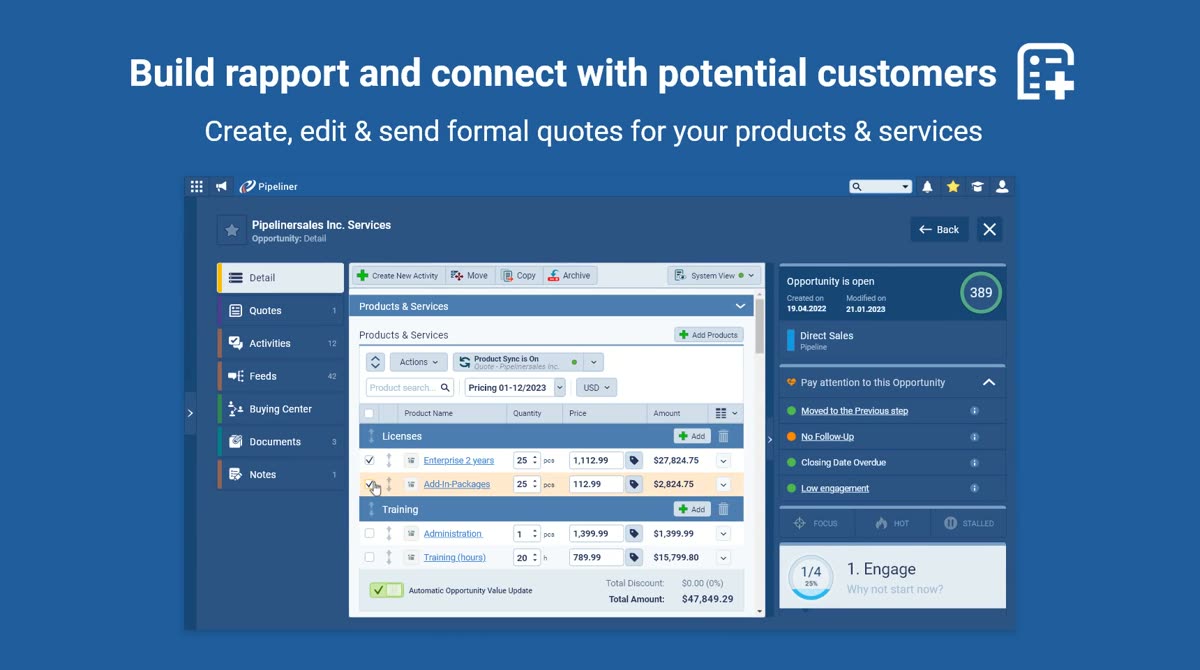This screenshot has height=670, width=1200.
Task: Click Add button in Licenses group
Action: (692, 436)
